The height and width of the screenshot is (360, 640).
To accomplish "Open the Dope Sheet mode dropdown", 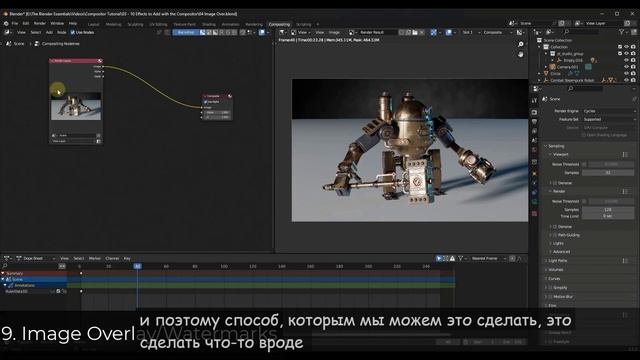I will point(36,258).
